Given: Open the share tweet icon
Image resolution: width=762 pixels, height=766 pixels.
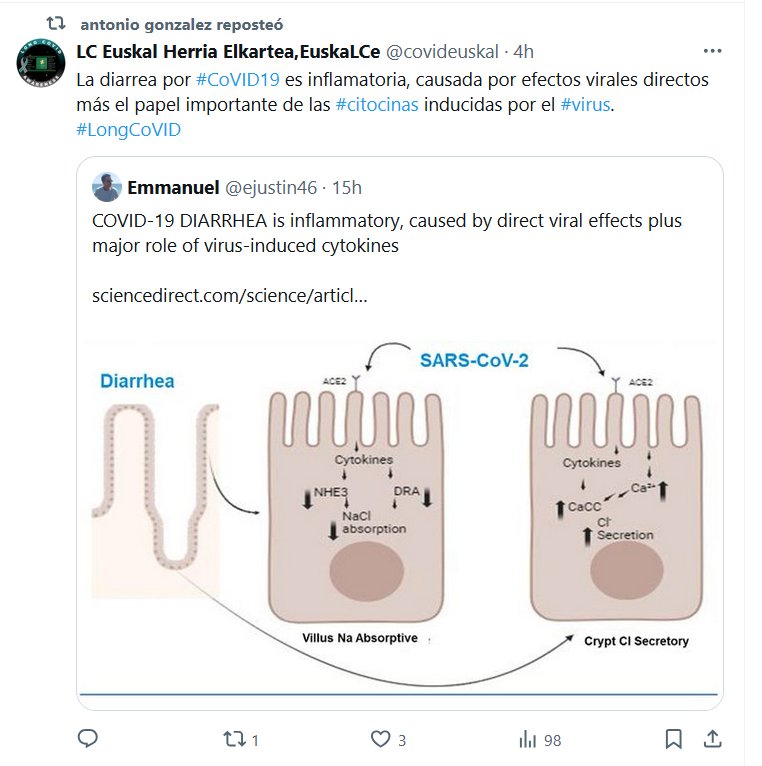Looking at the screenshot, I should pyautogui.click(x=712, y=739).
